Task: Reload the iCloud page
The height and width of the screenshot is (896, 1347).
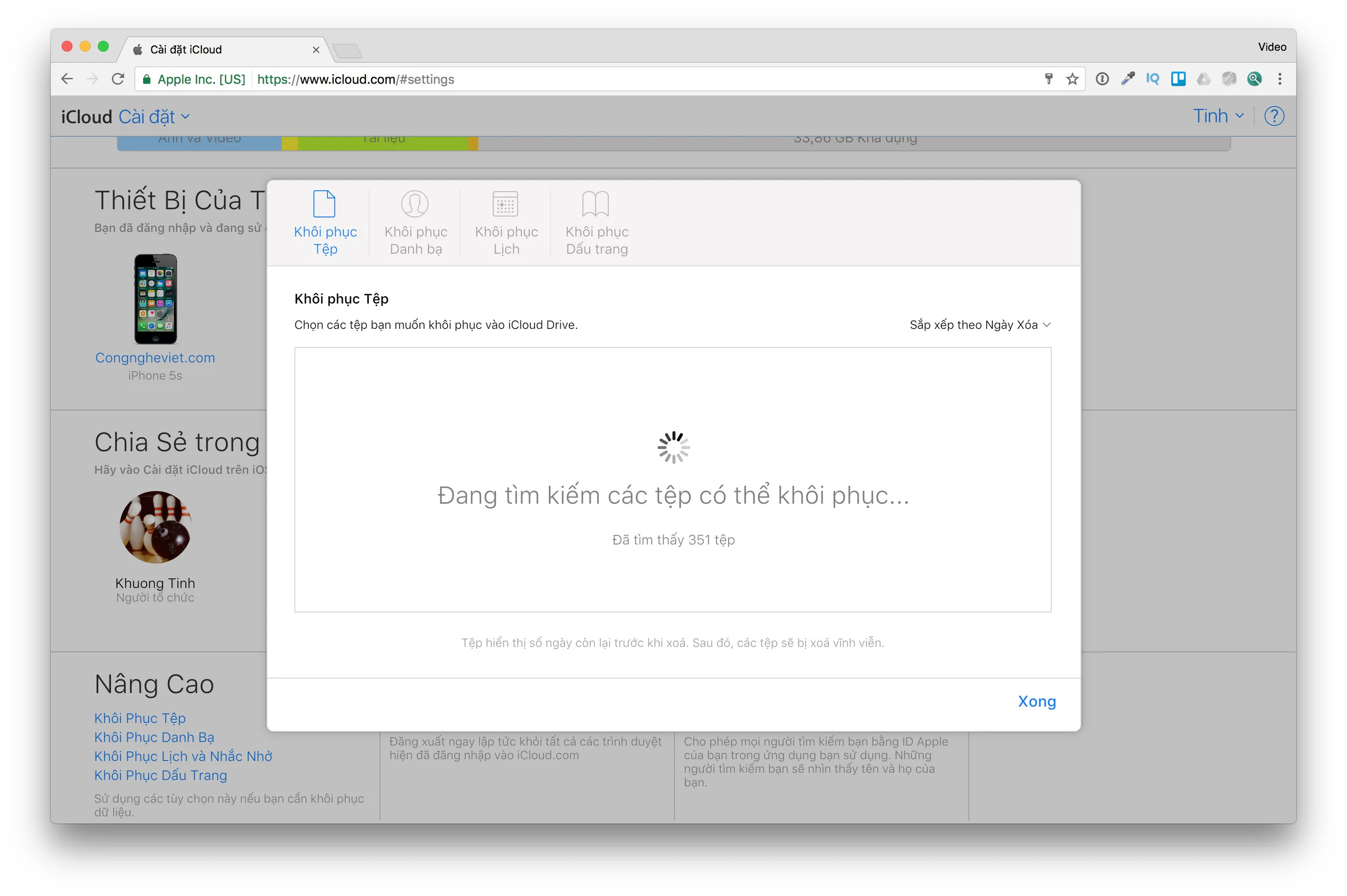Action: (118, 79)
